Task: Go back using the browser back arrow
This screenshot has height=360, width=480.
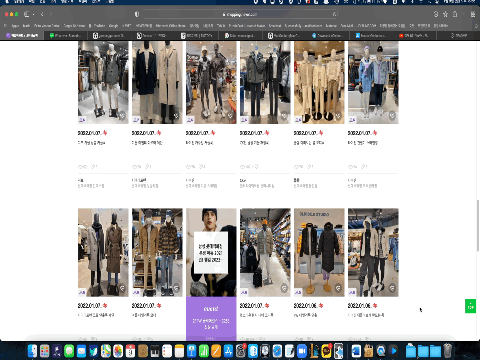Action: point(42,14)
